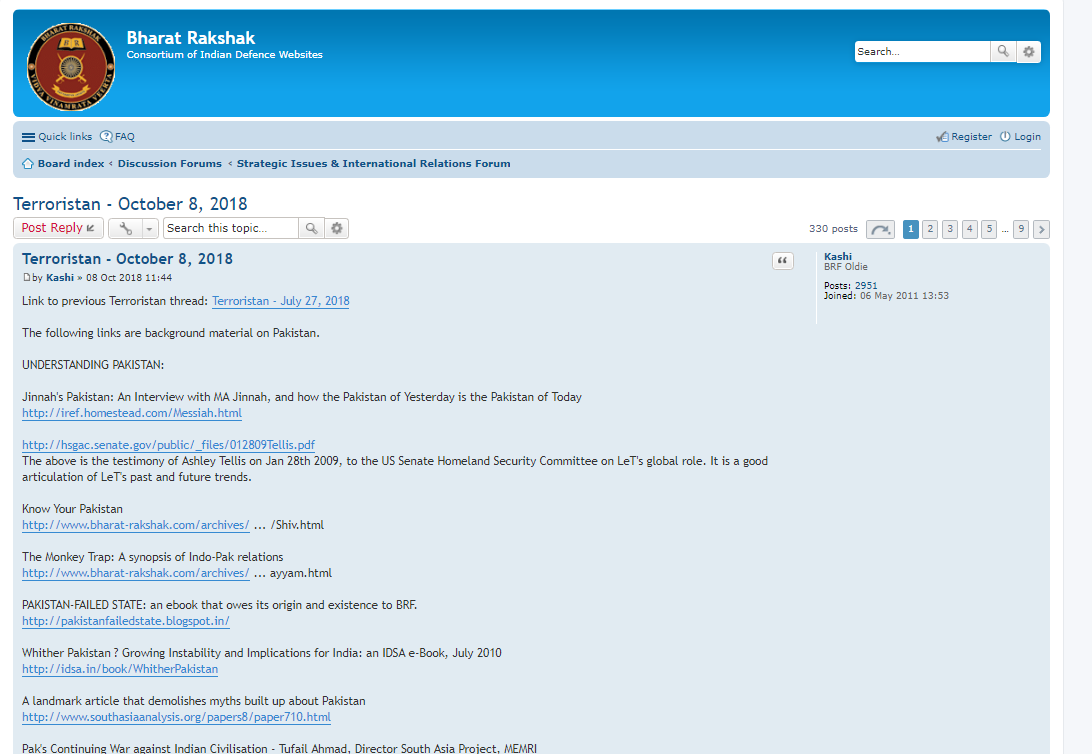Image resolution: width=1092 pixels, height=754 pixels.
Task: Open hsgac.senate.gov Tellis pdf link
Action: pyautogui.click(x=169, y=445)
